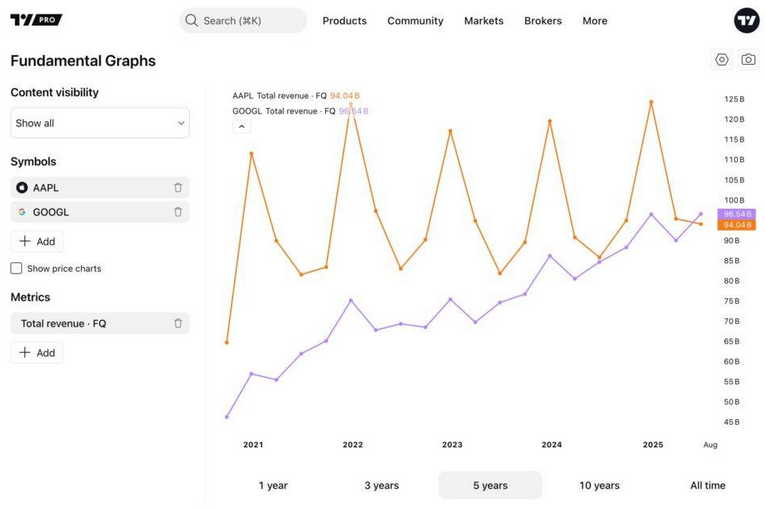Open the Content visibility dropdown

[x=99, y=123]
